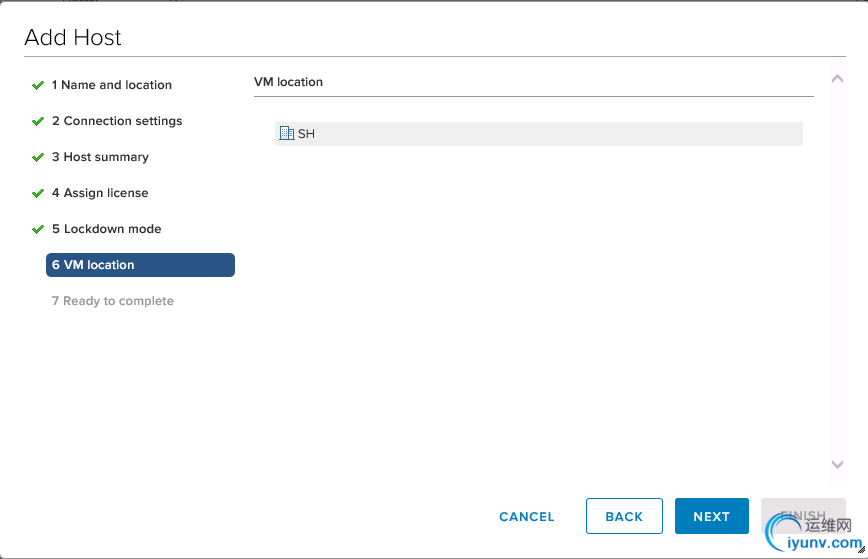Click green checkmark beside Name and location
Viewport: 868px width, 559px height.
pos(38,86)
